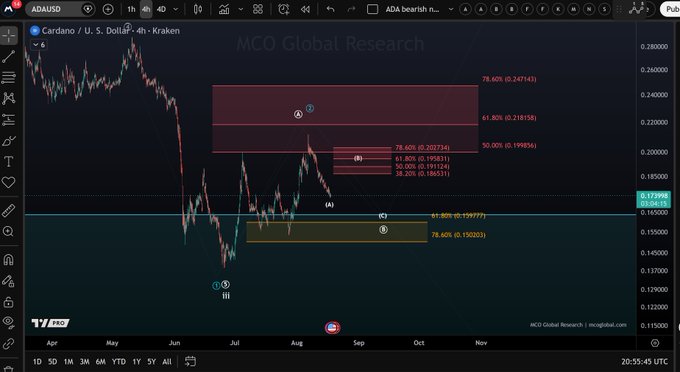The image size is (680, 372).
Task: Expand the timeframe interval dropdown
Action: pos(176,9)
